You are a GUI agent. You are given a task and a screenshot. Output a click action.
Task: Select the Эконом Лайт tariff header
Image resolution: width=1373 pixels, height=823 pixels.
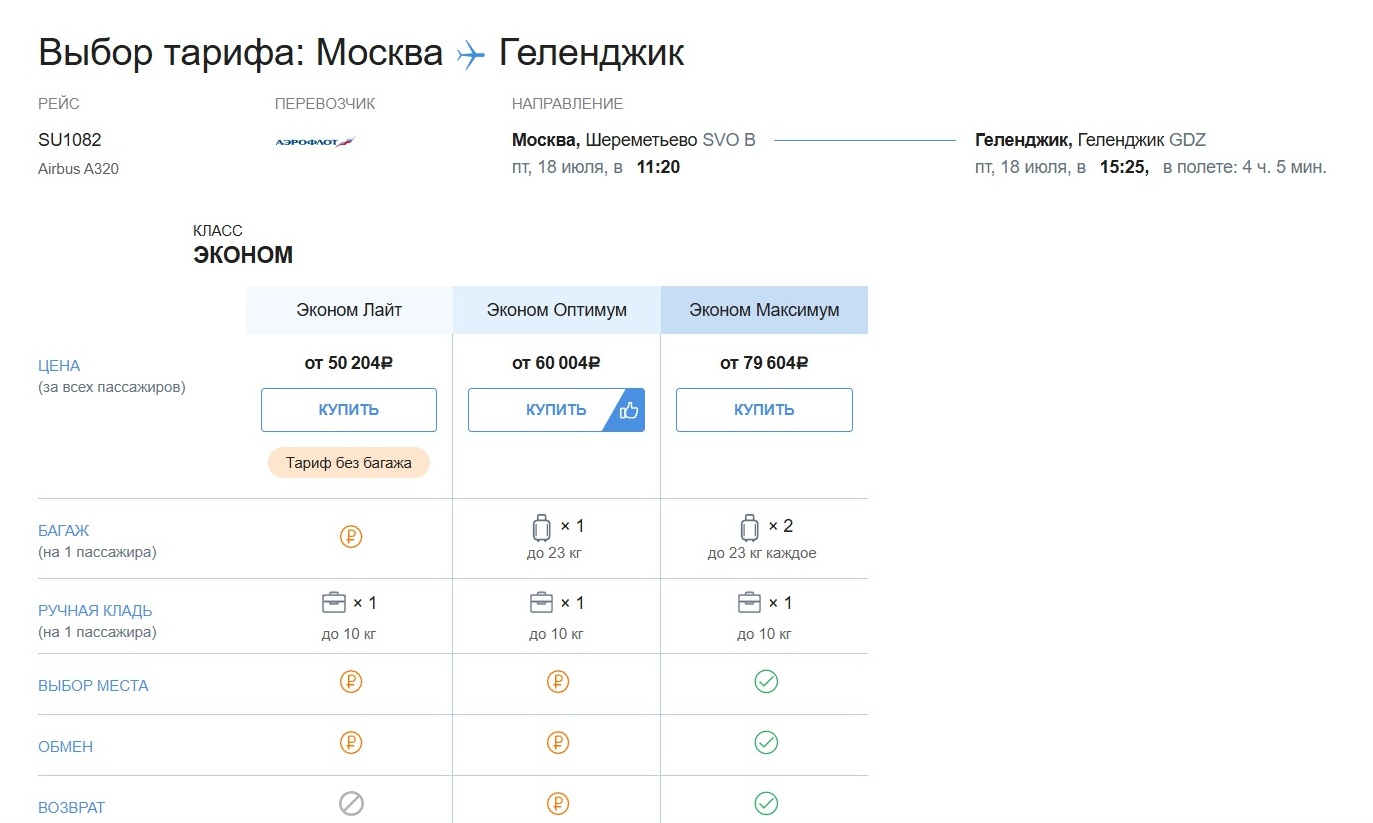coord(349,310)
